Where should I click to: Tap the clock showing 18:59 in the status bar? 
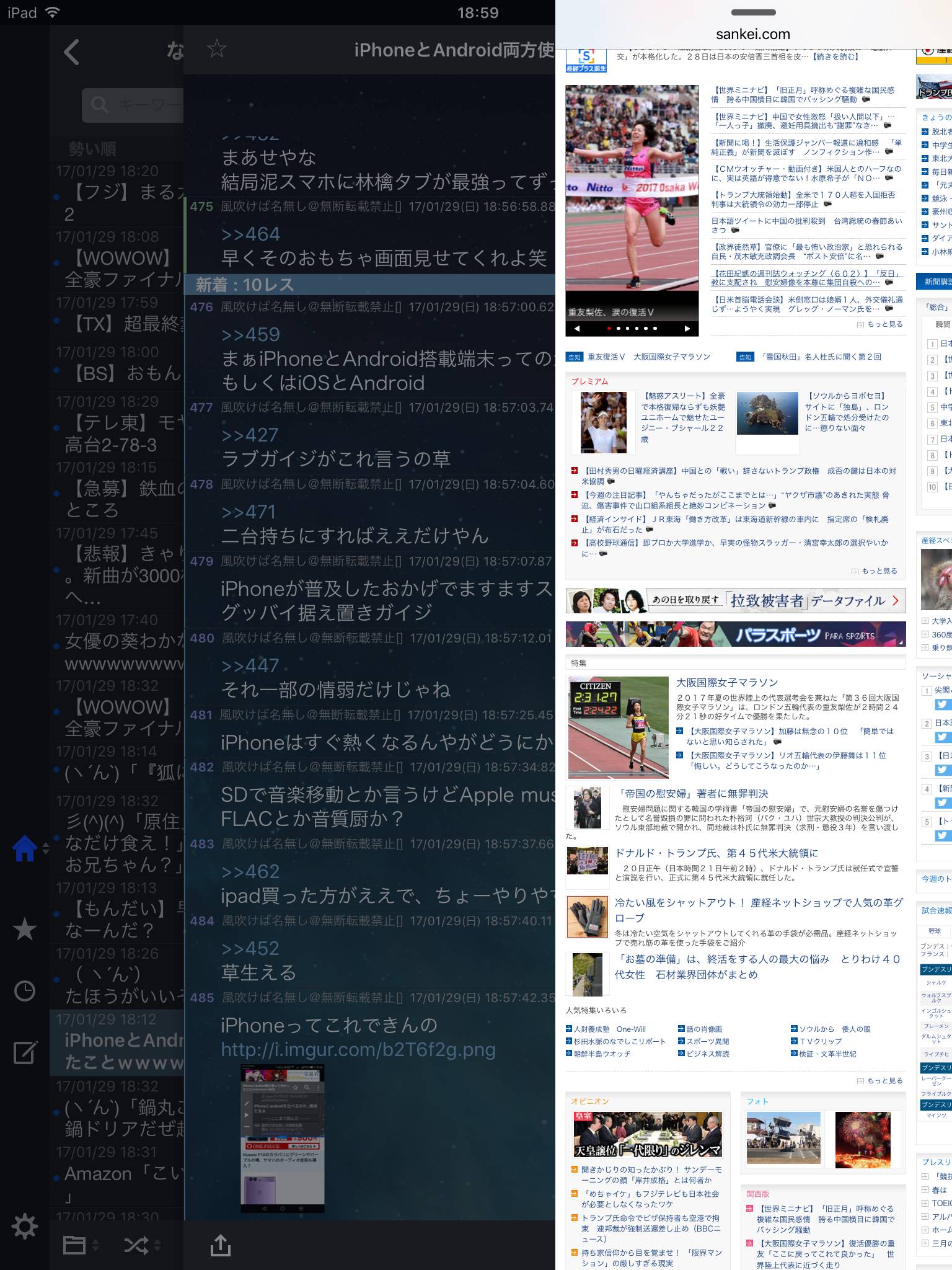tap(478, 12)
